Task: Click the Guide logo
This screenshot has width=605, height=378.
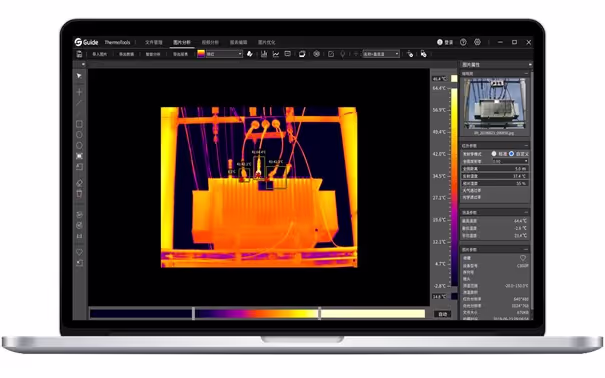Action: (x=86, y=42)
